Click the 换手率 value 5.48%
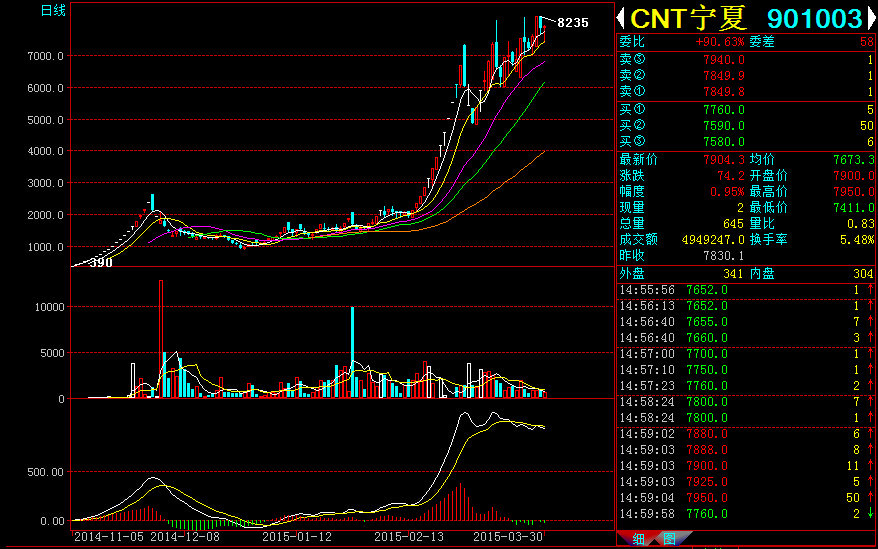Screen dimensions: 878x549 (x=857, y=240)
